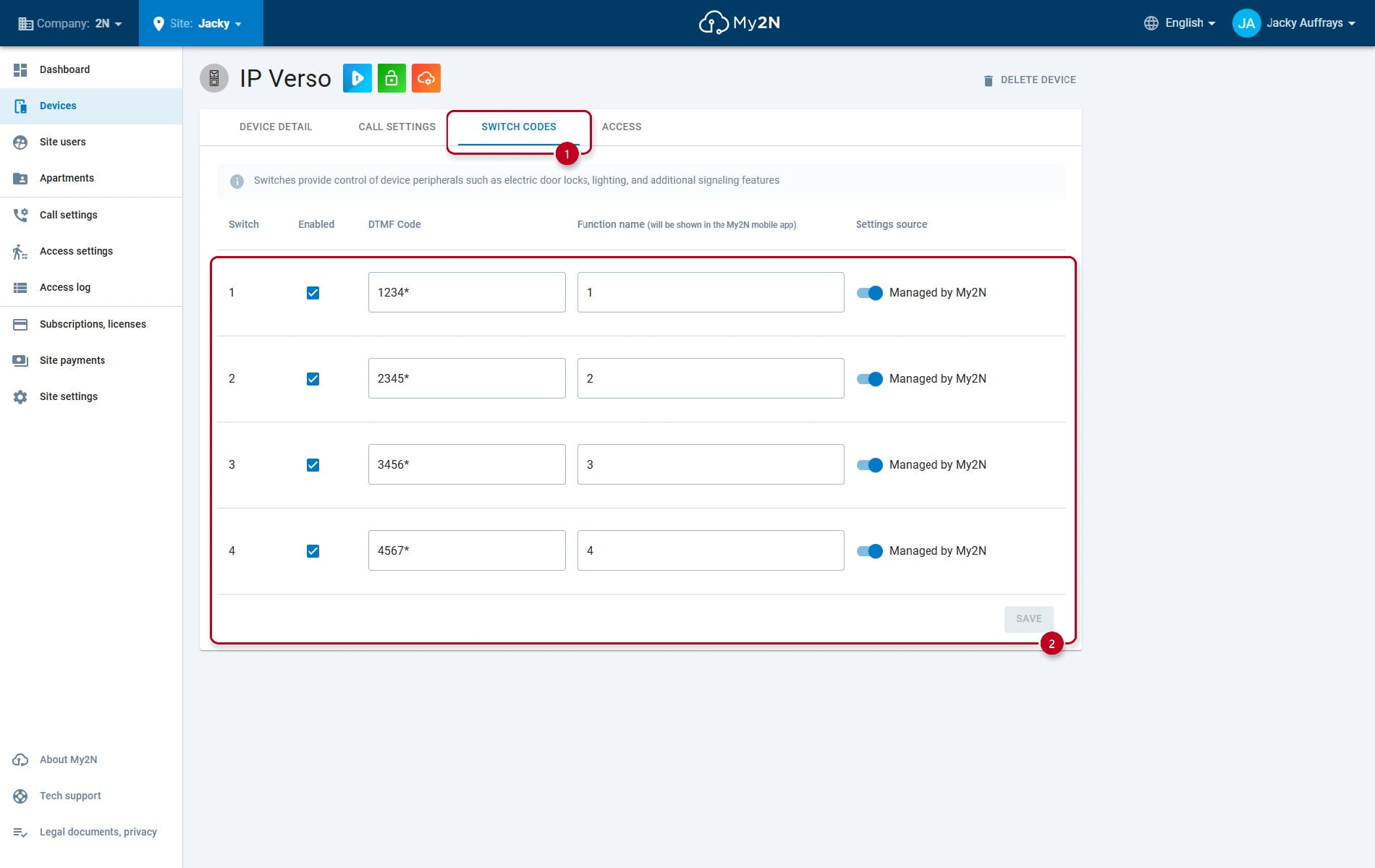This screenshot has width=1375, height=868.
Task: Click the Tech support lifebuoy icon
Action: pos(20,796)
